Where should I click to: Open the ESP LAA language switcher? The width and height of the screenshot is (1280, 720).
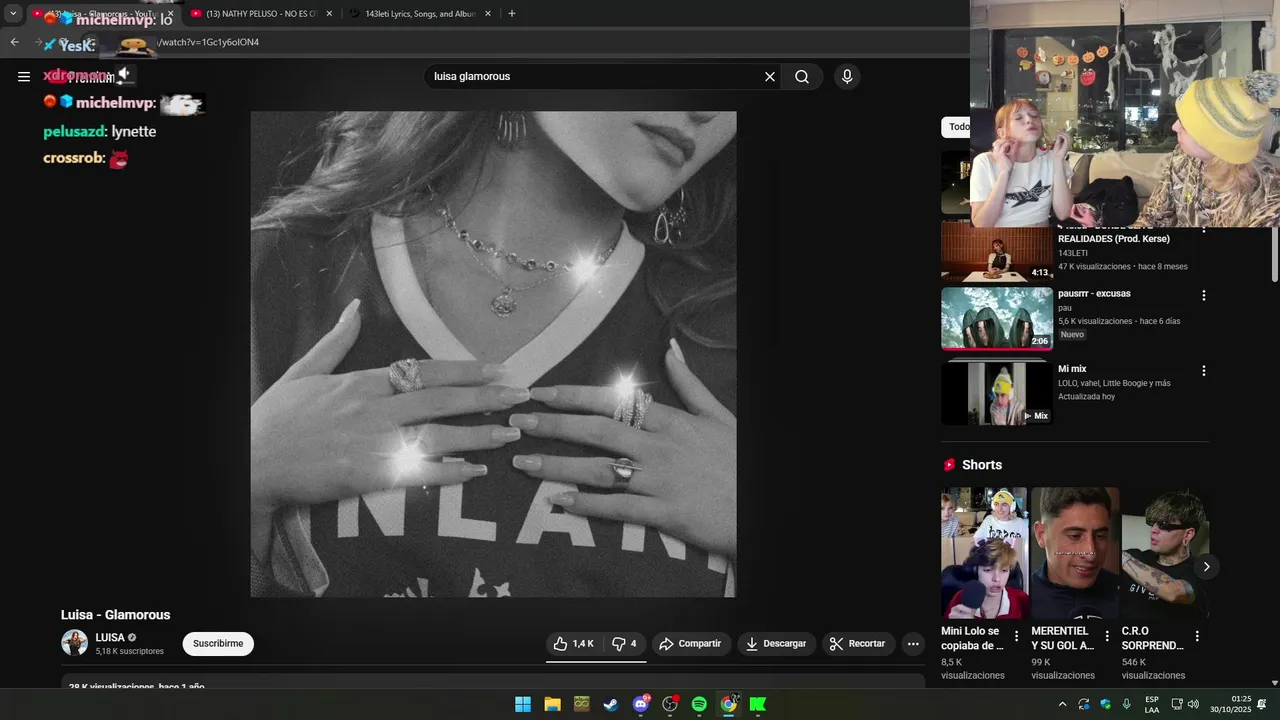point(1152,704)
